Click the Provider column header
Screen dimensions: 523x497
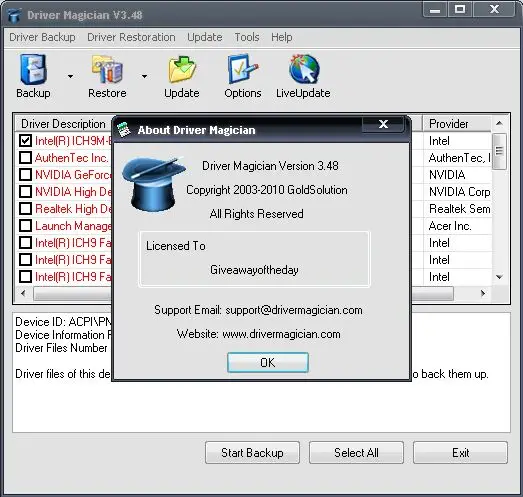(457, 124)
